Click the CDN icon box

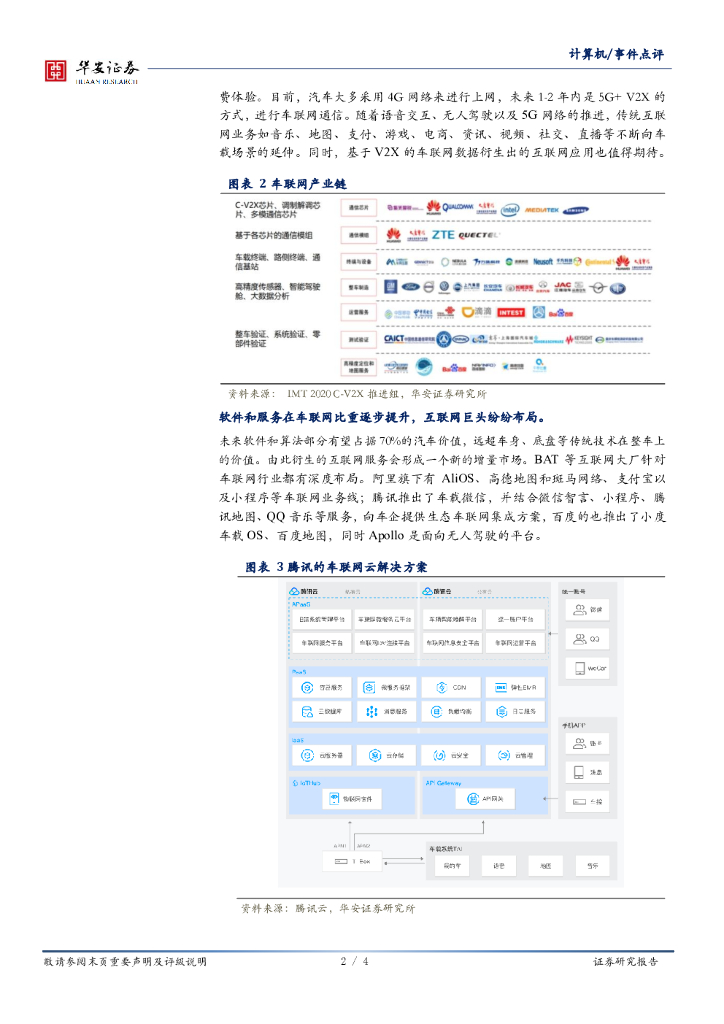(452, 687)
